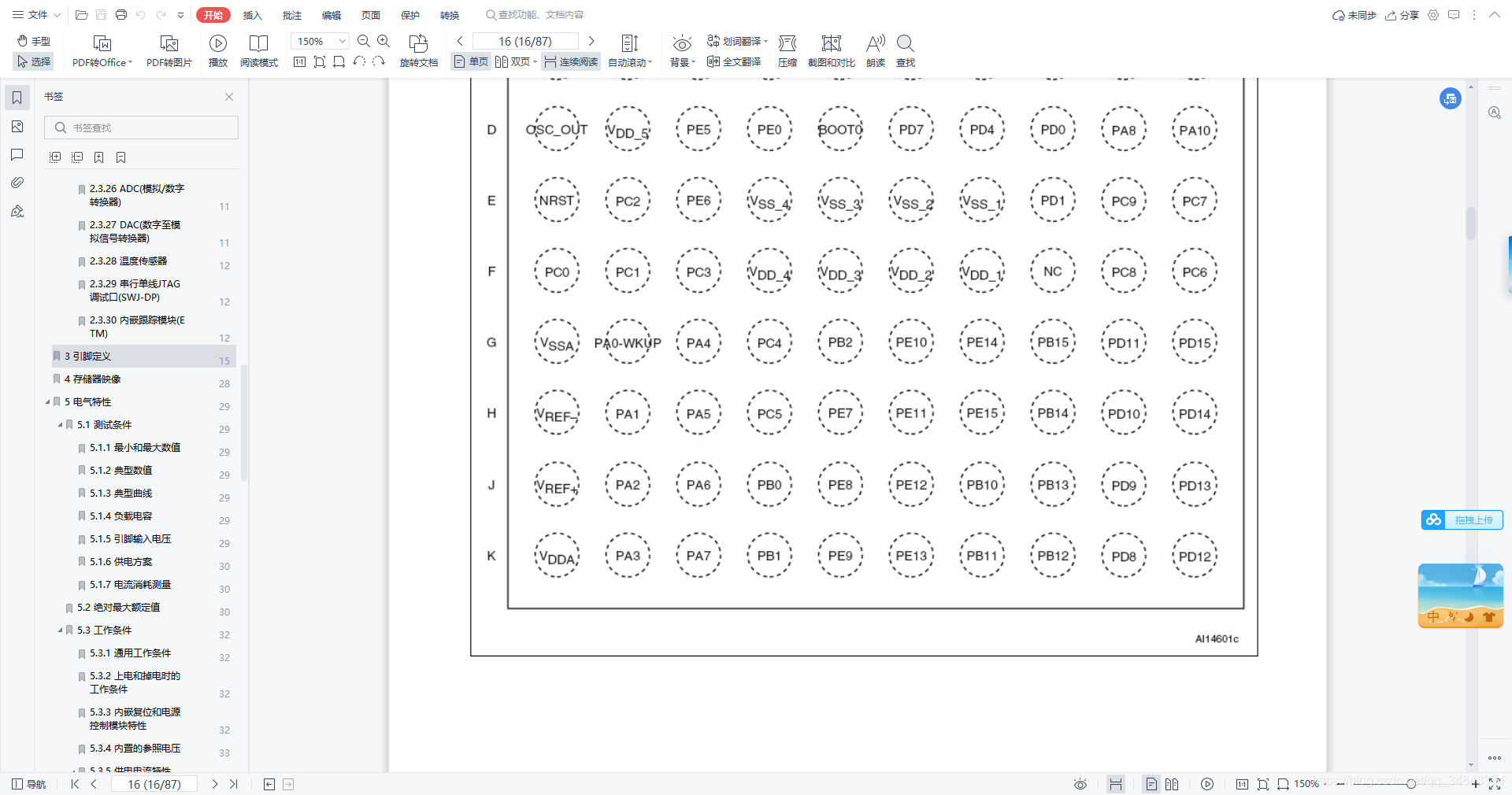The image size is (1512, 795).
Task: Click the document vertical scrollbar thumb
Action: 1470,223
